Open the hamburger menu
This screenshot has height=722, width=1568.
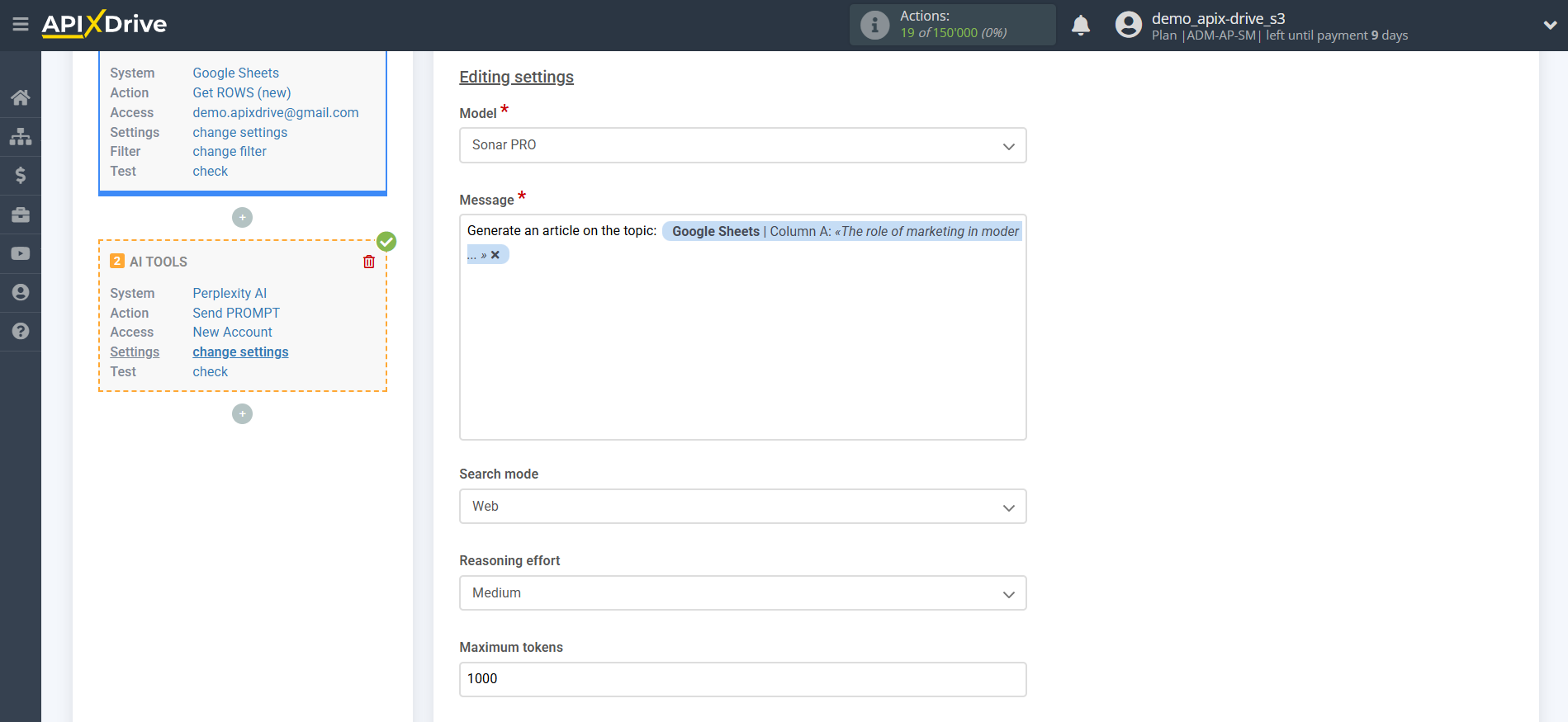[x=21, y=25]
